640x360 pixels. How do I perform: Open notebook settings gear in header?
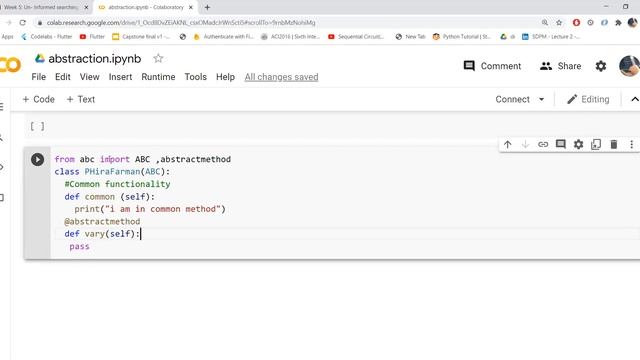(x=601, y=66)
